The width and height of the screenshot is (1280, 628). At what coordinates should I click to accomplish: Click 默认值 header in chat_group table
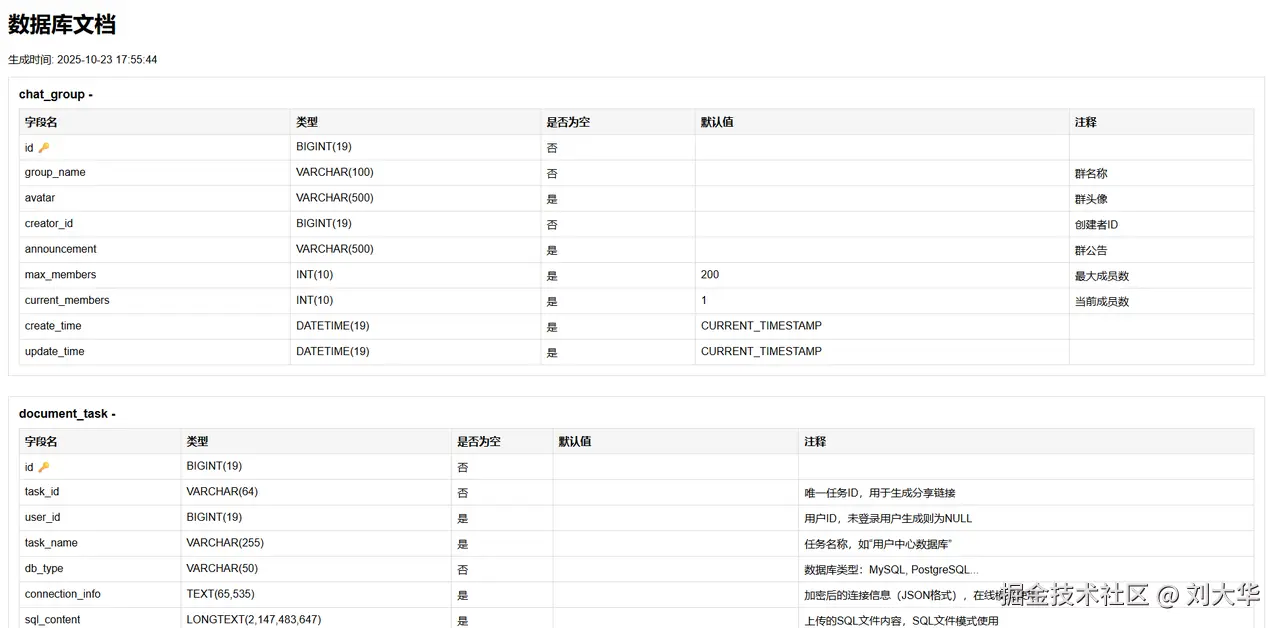pos(882,122)
